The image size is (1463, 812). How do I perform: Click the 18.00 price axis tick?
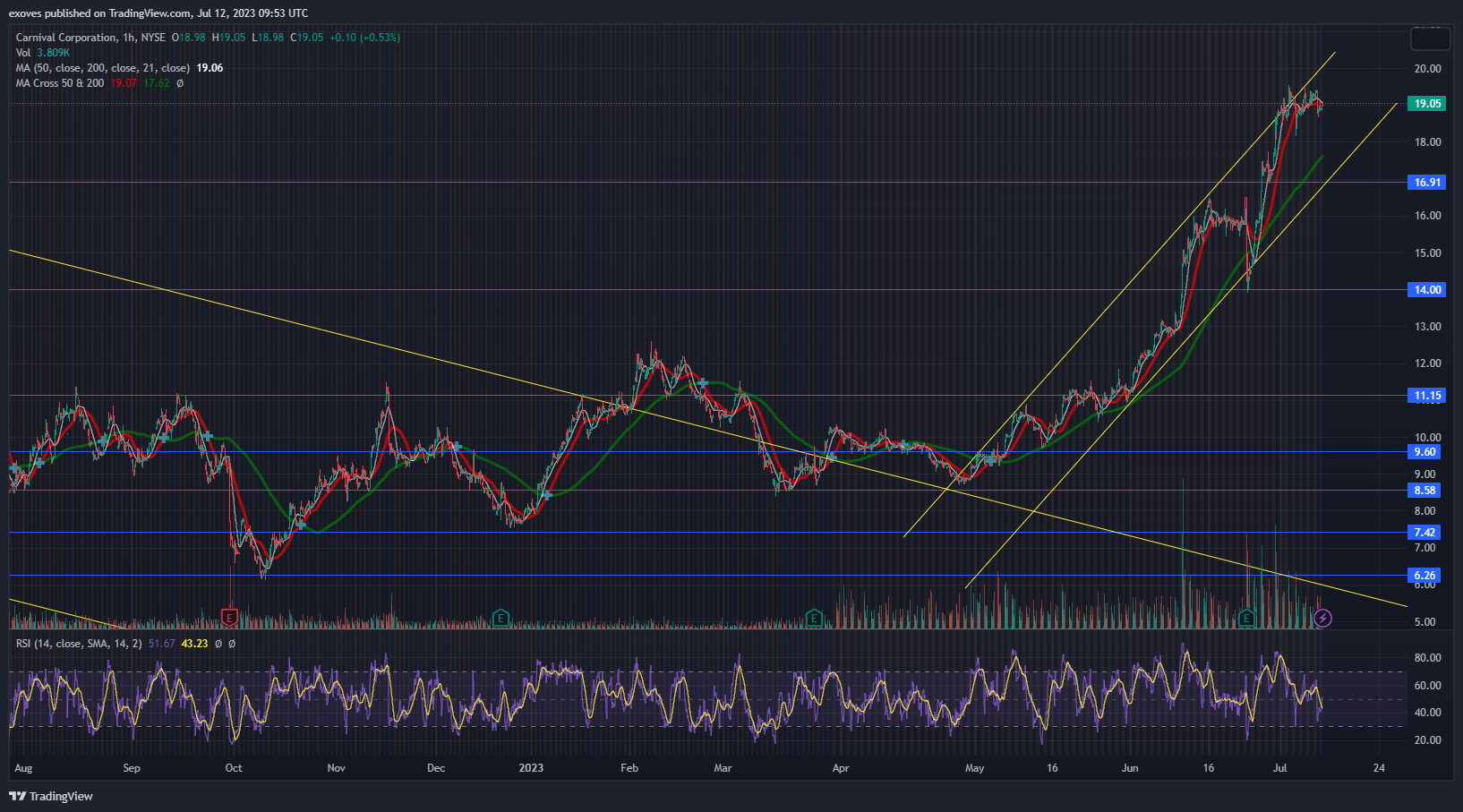coord(1427,142)
